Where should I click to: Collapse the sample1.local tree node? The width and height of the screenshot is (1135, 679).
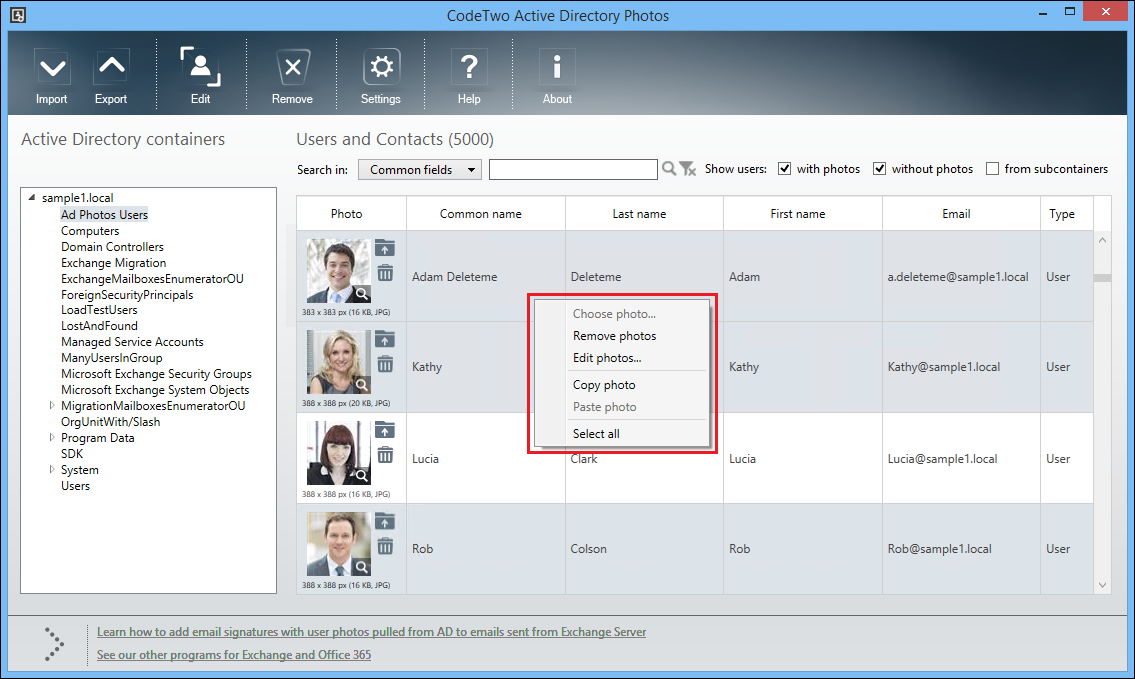pyautogui.click(x=32, y=197)
